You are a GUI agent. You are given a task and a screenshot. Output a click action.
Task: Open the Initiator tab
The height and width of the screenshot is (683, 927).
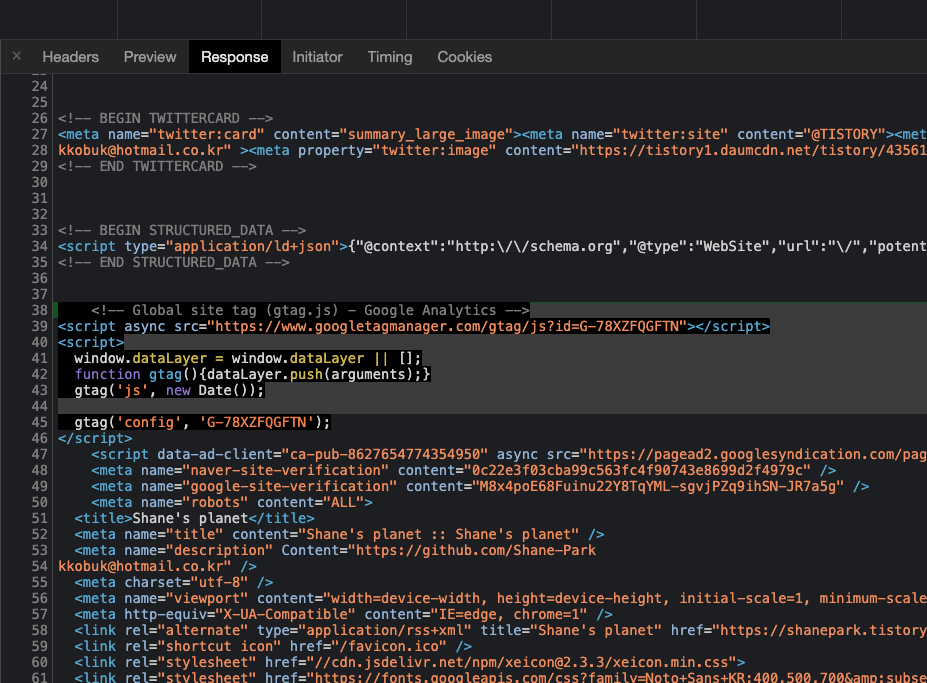click(317, 57)
